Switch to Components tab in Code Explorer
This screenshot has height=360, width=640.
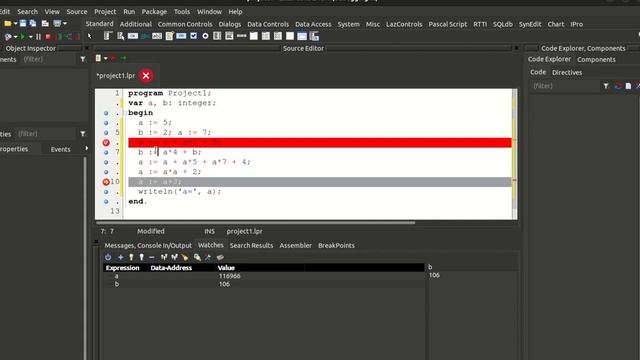click(x=596, y=60)
